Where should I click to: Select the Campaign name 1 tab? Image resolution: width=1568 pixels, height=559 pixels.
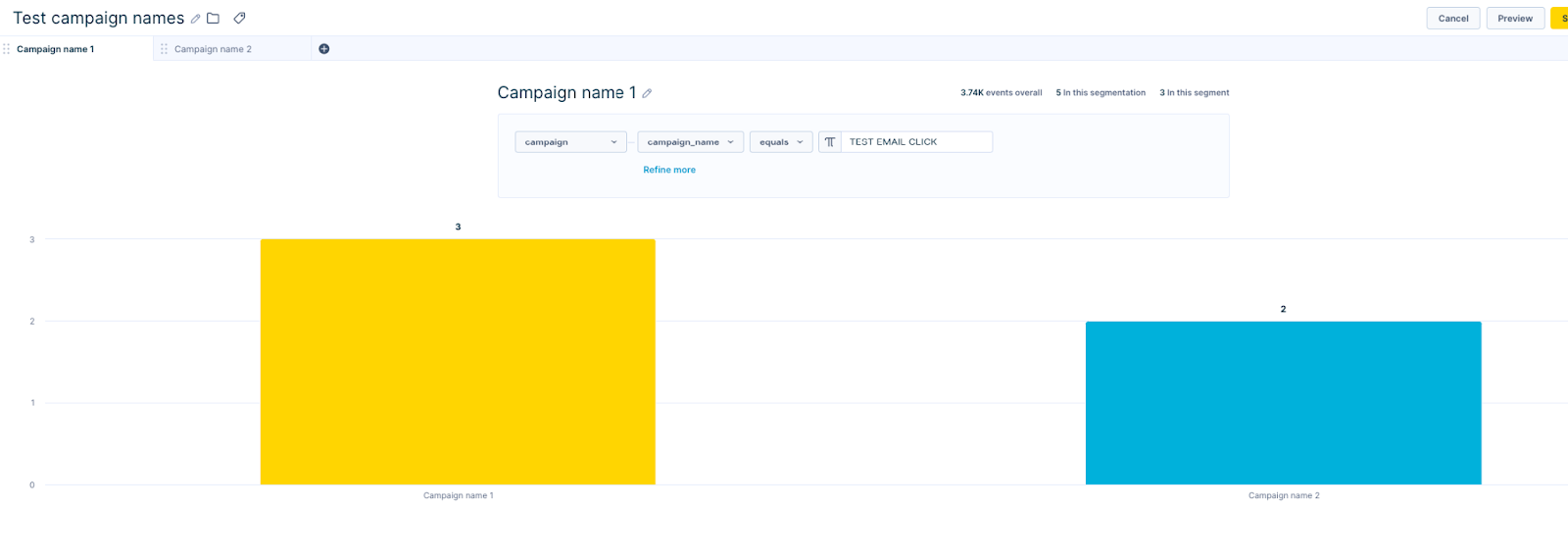56,49
